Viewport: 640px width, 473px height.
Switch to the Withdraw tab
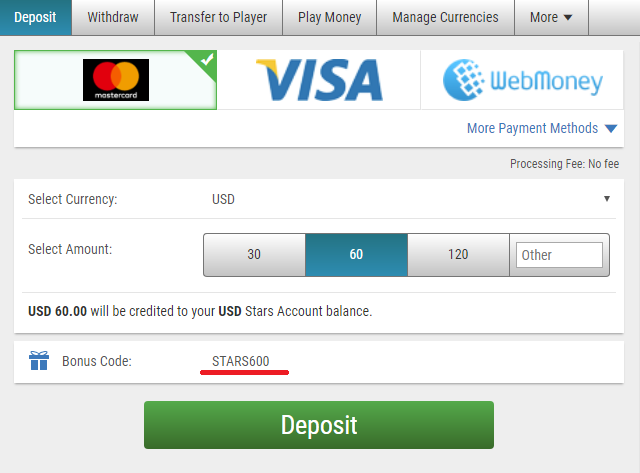[113, 18]
